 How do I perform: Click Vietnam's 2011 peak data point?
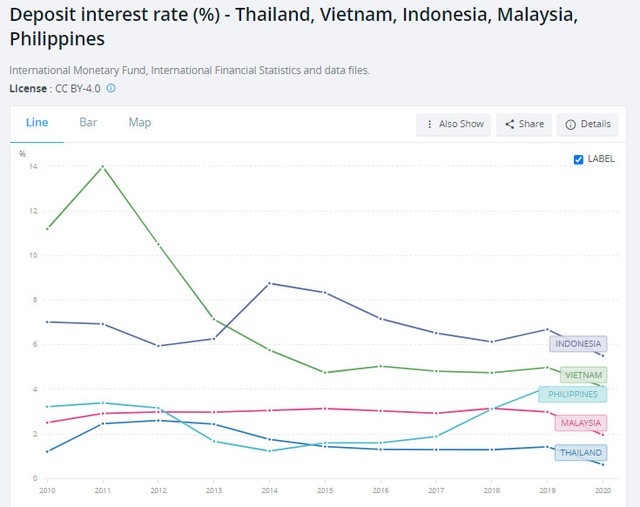(x=102, y=166)
